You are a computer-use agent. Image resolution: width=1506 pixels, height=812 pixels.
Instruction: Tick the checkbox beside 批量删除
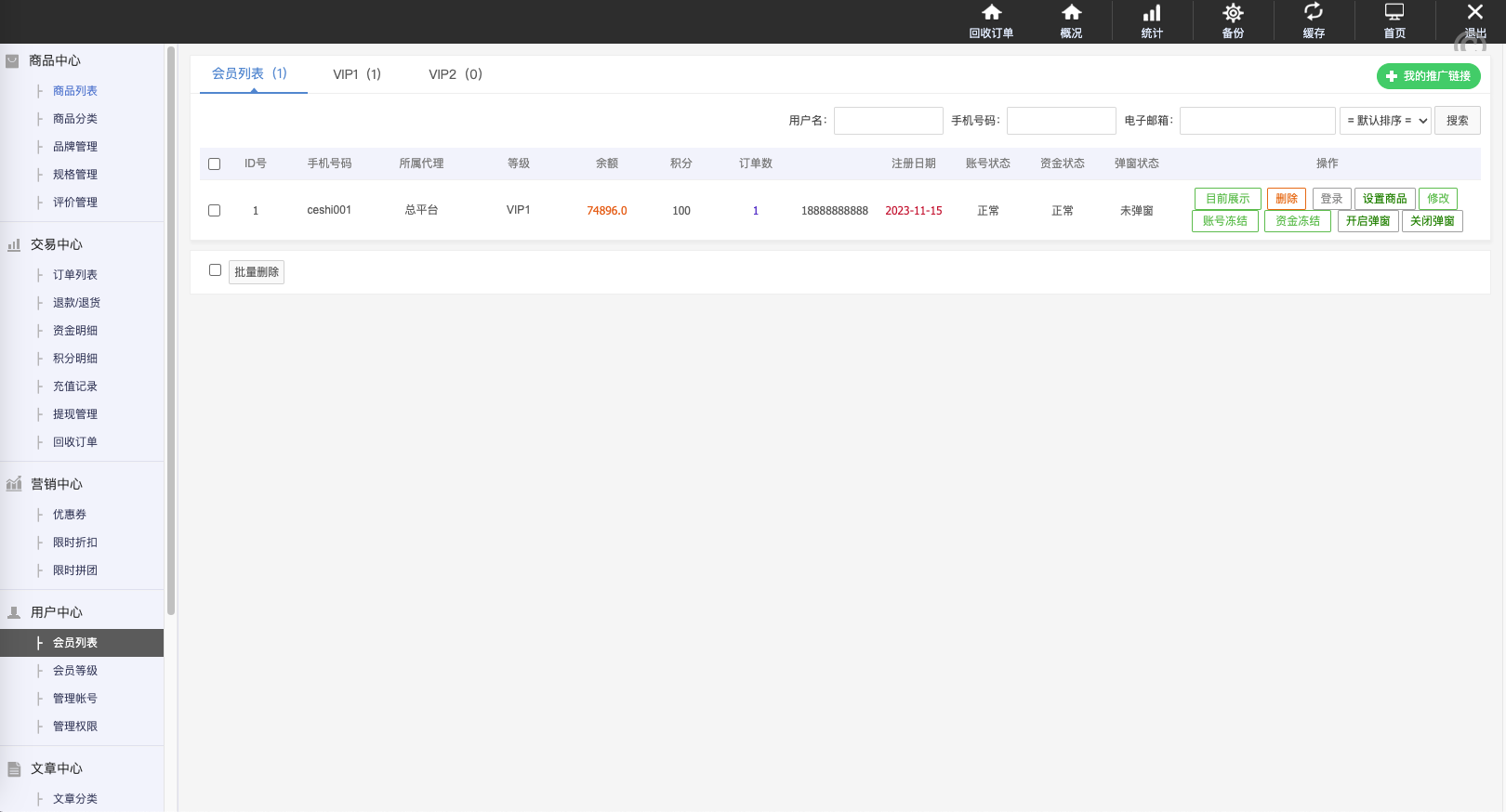tap(216, 270)
